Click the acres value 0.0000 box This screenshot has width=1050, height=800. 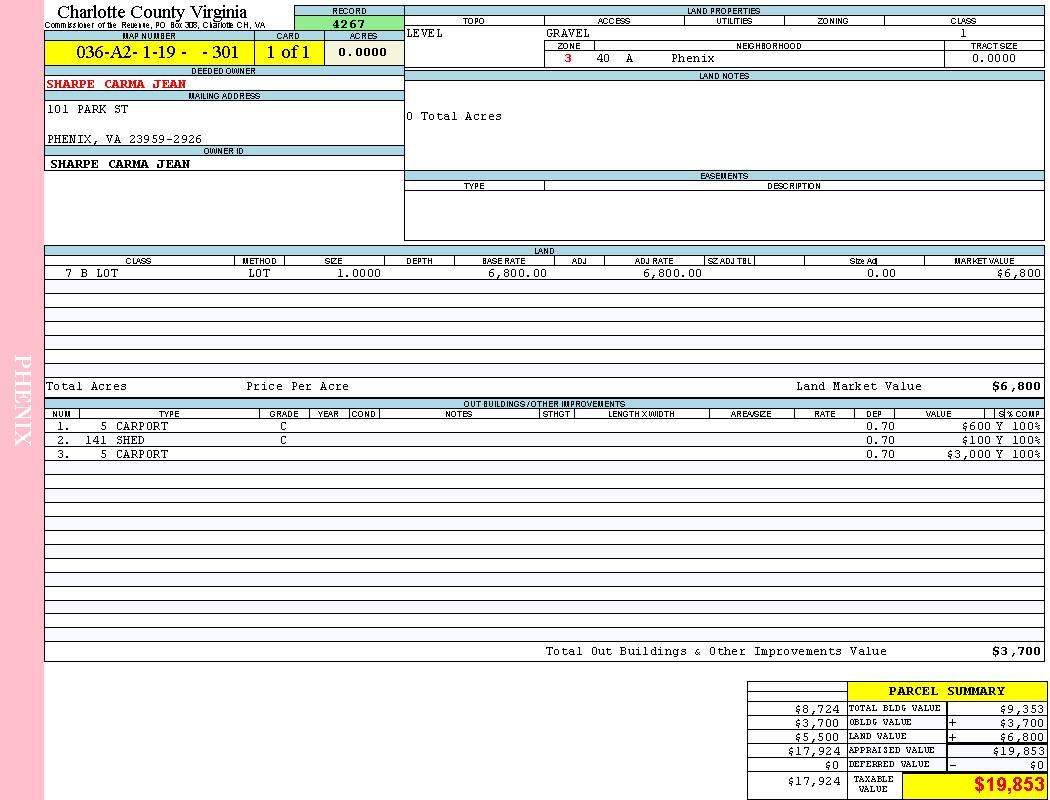[363, 53]
